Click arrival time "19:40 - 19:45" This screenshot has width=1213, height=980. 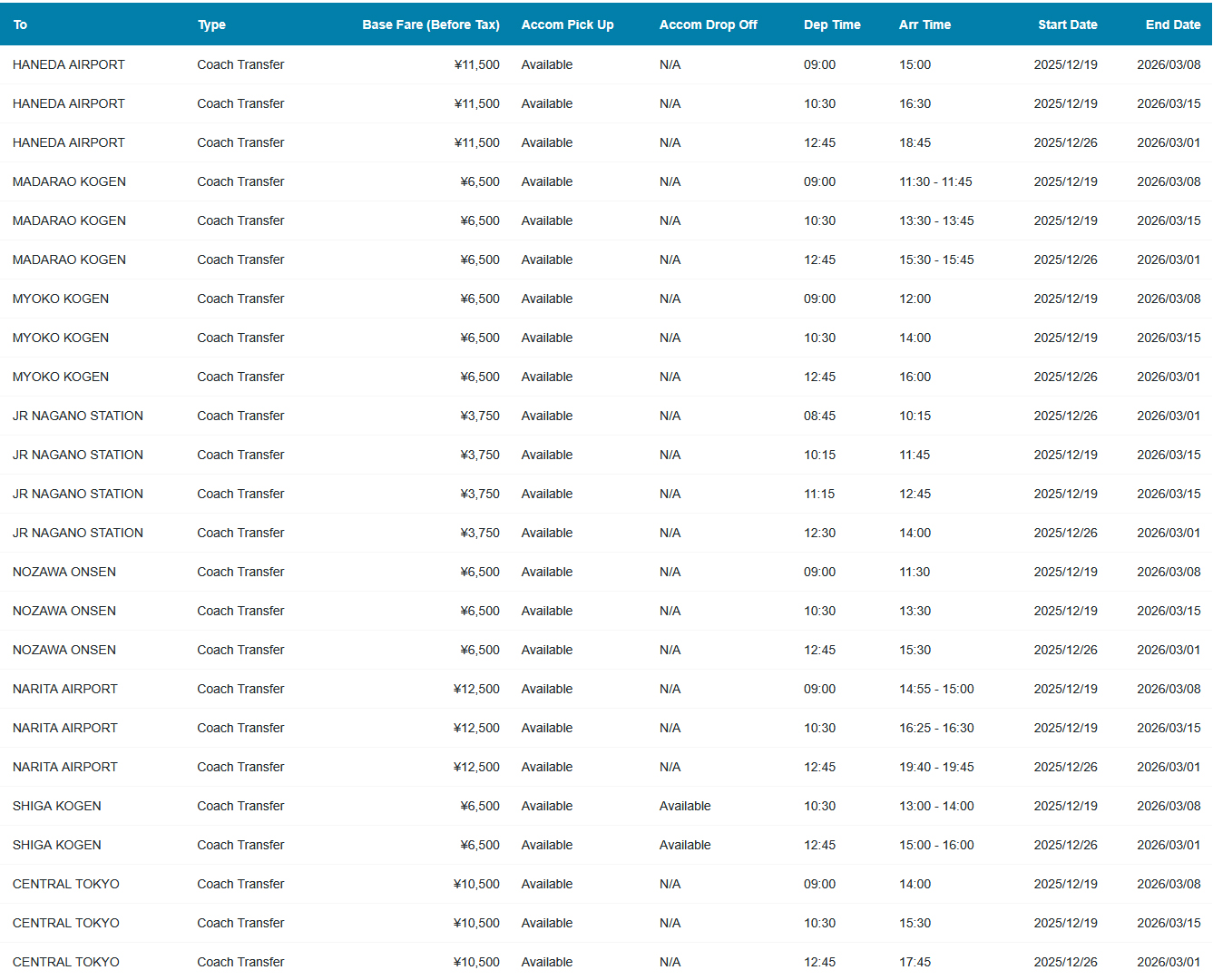point(936,767)
